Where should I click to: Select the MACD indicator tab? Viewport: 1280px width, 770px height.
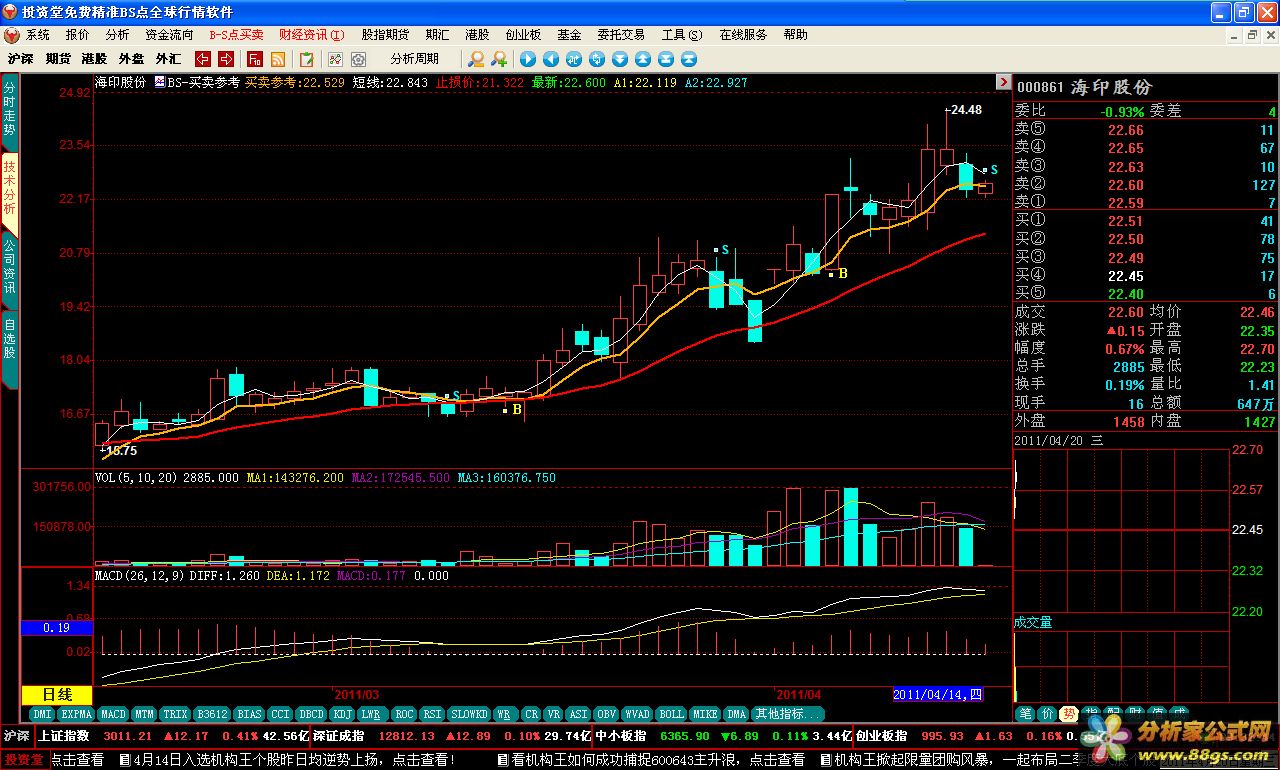coord(113,714)
